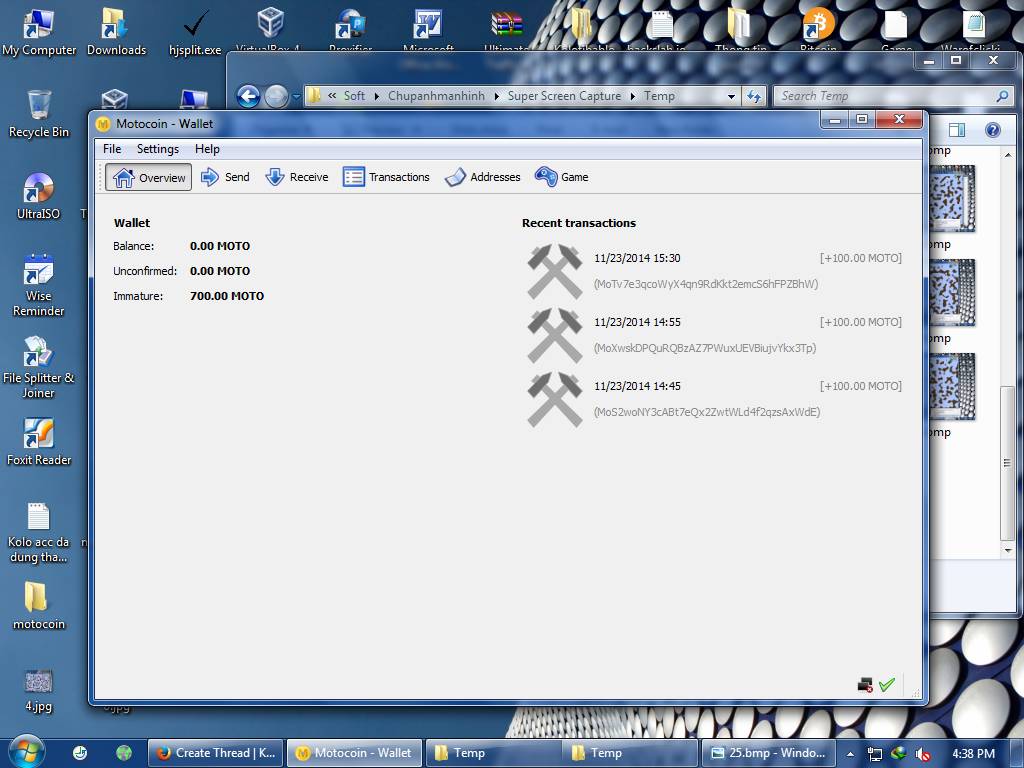
Task: Open the motocoin desktop folder
Action: pyautogui.click(x=38, y=606)
